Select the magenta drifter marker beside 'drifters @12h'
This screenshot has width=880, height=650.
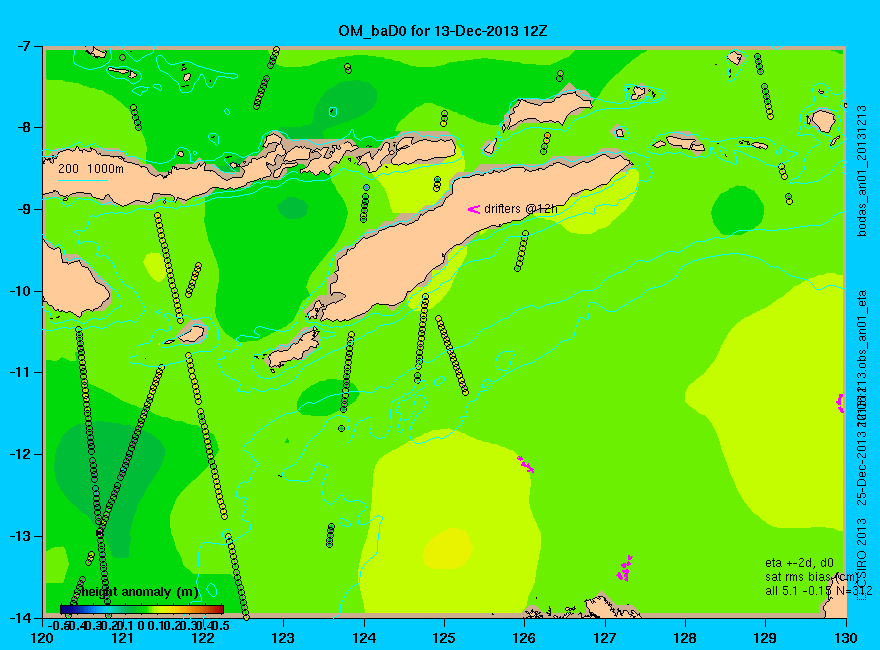pyautogui.click(x=474, y=209)
